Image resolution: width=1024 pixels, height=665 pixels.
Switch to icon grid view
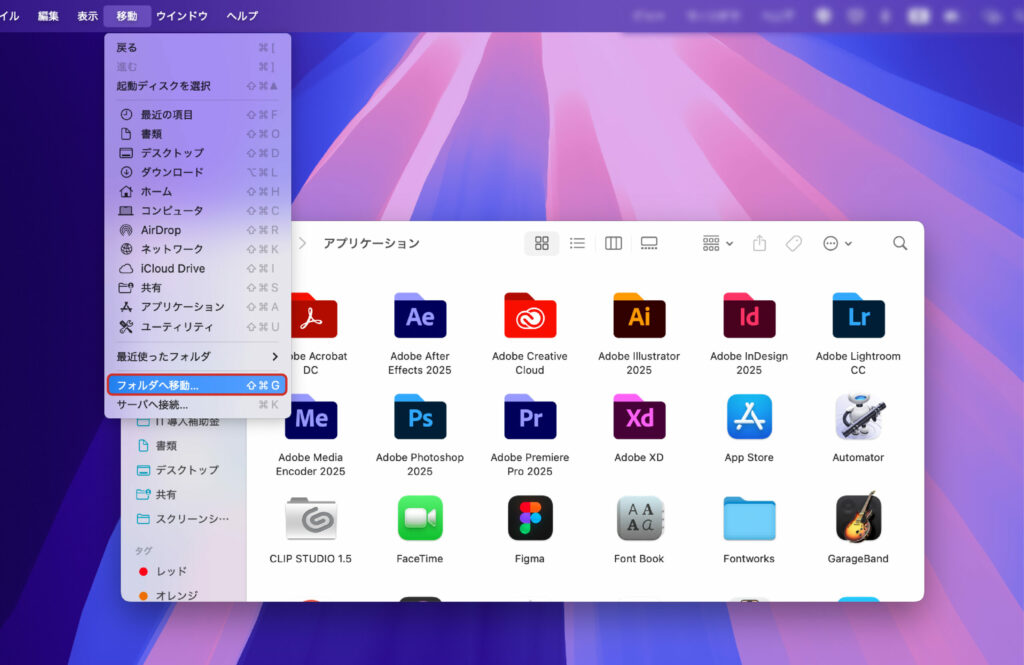click(542, 243)
